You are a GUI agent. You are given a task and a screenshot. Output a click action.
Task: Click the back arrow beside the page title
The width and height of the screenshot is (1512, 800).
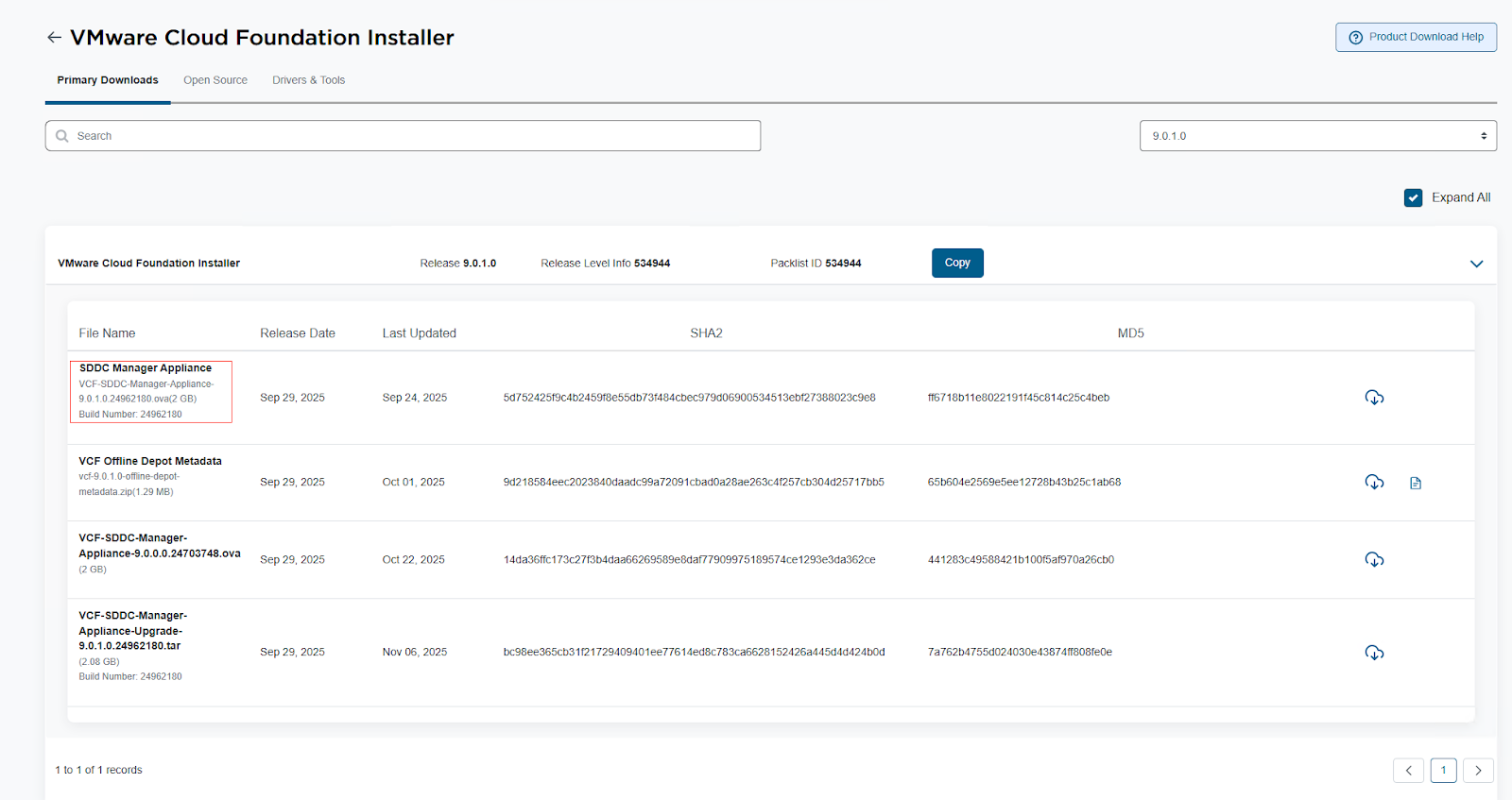54,38
